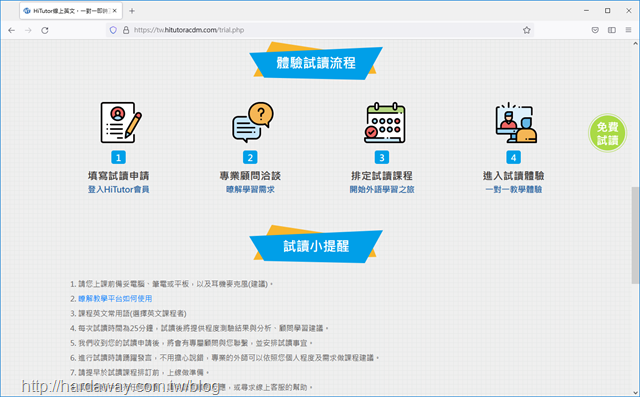Click the padlock site info icon
This screenshot has width=640, height=397.
coord(126,30)
